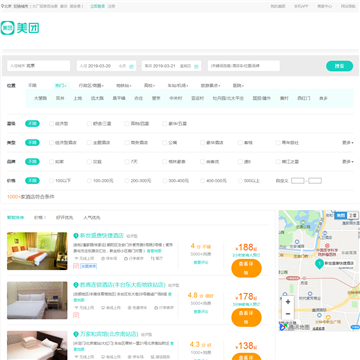Check the 汉庭 brand checkbox
The image size is (360, 360).
point(89,162)
